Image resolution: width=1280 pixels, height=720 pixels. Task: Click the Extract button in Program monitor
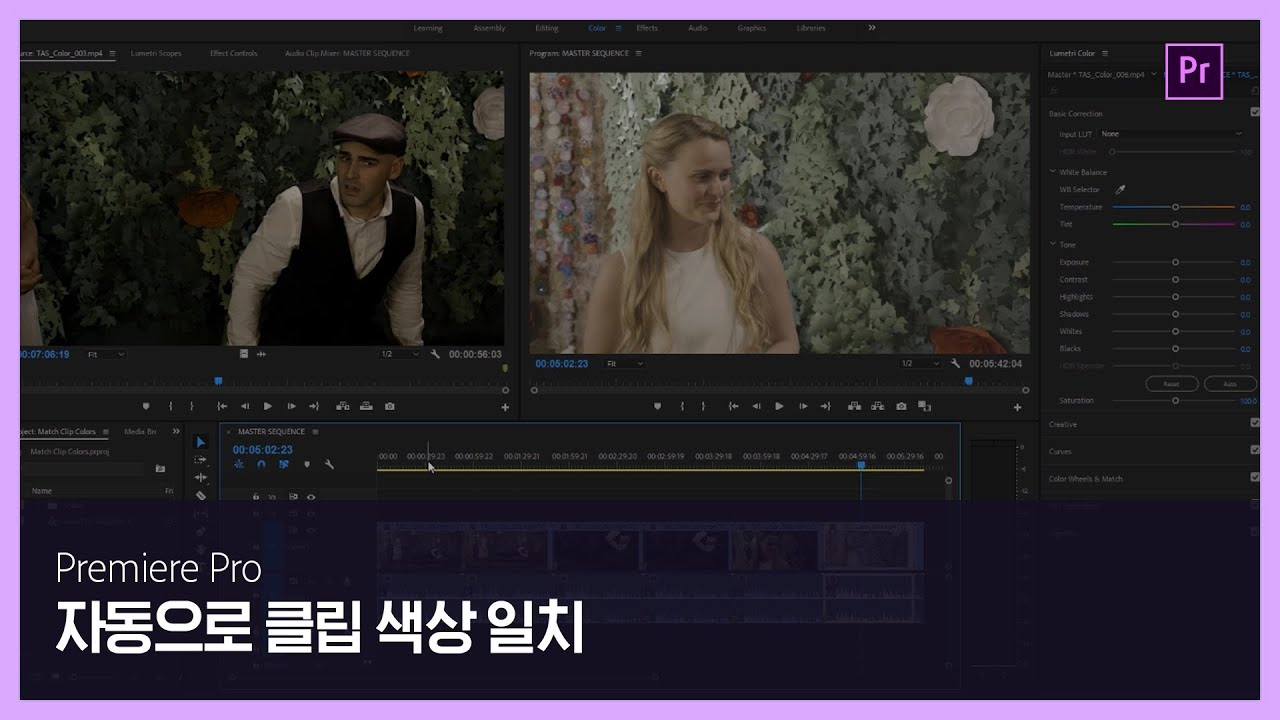878,406
